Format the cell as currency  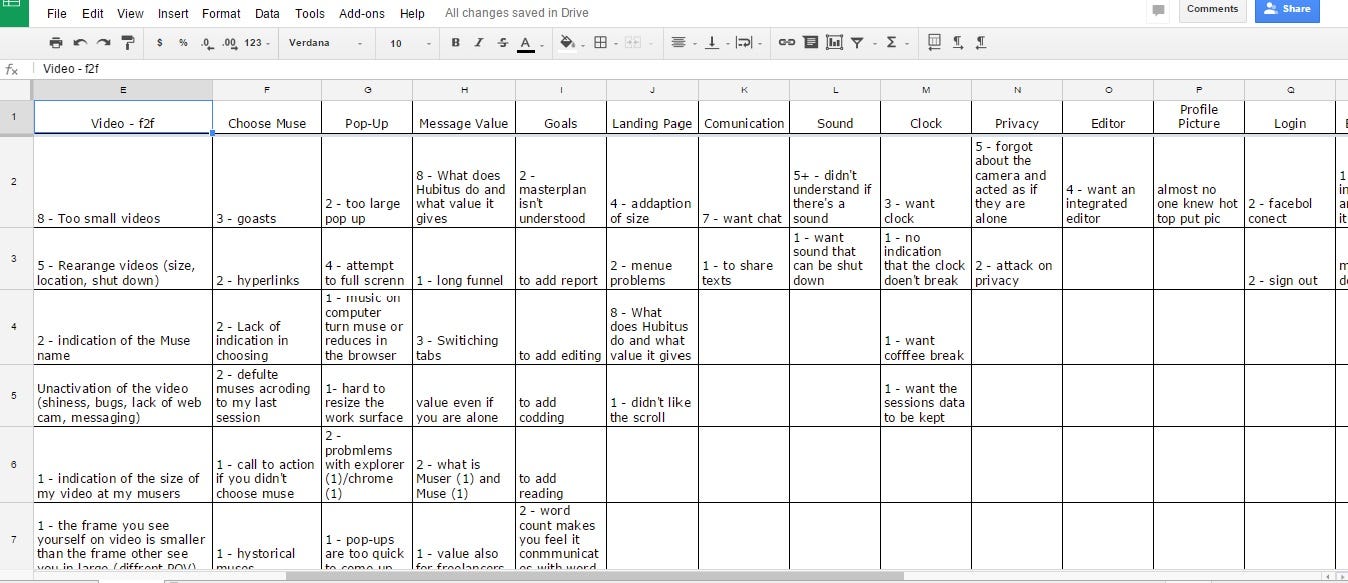click(x=160, y=43)
